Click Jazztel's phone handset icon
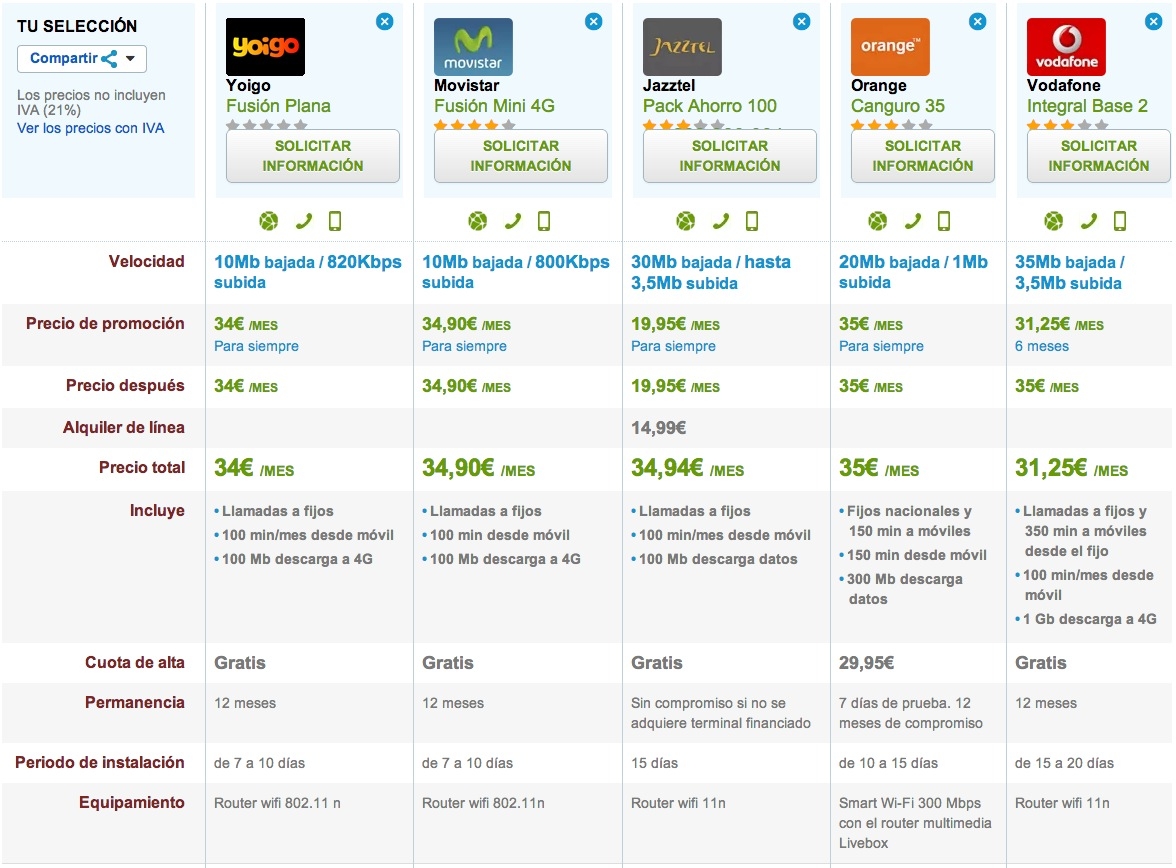Screen dimensions: 1176x868 click(720, 221)
